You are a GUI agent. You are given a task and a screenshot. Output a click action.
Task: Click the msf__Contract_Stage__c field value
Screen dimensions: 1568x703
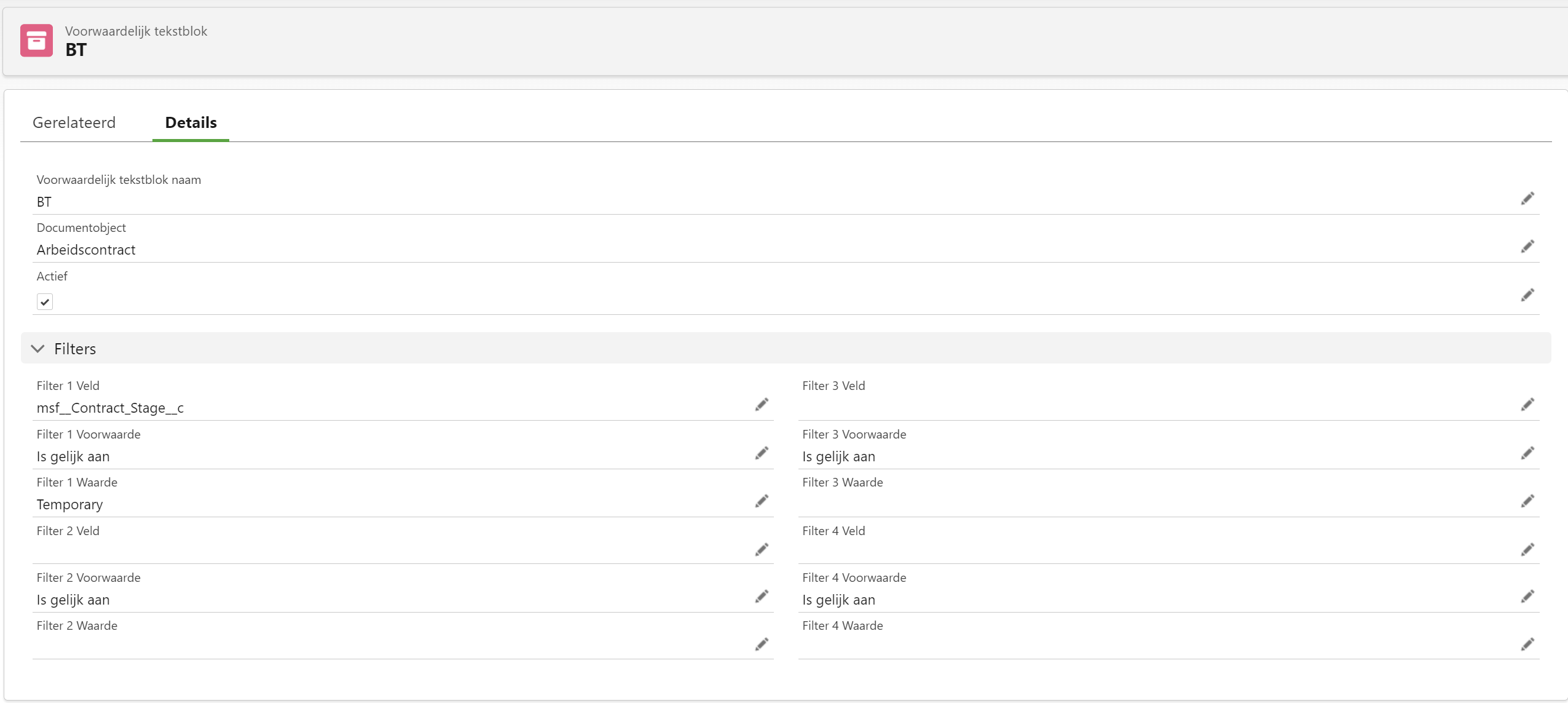coord(110,408)
